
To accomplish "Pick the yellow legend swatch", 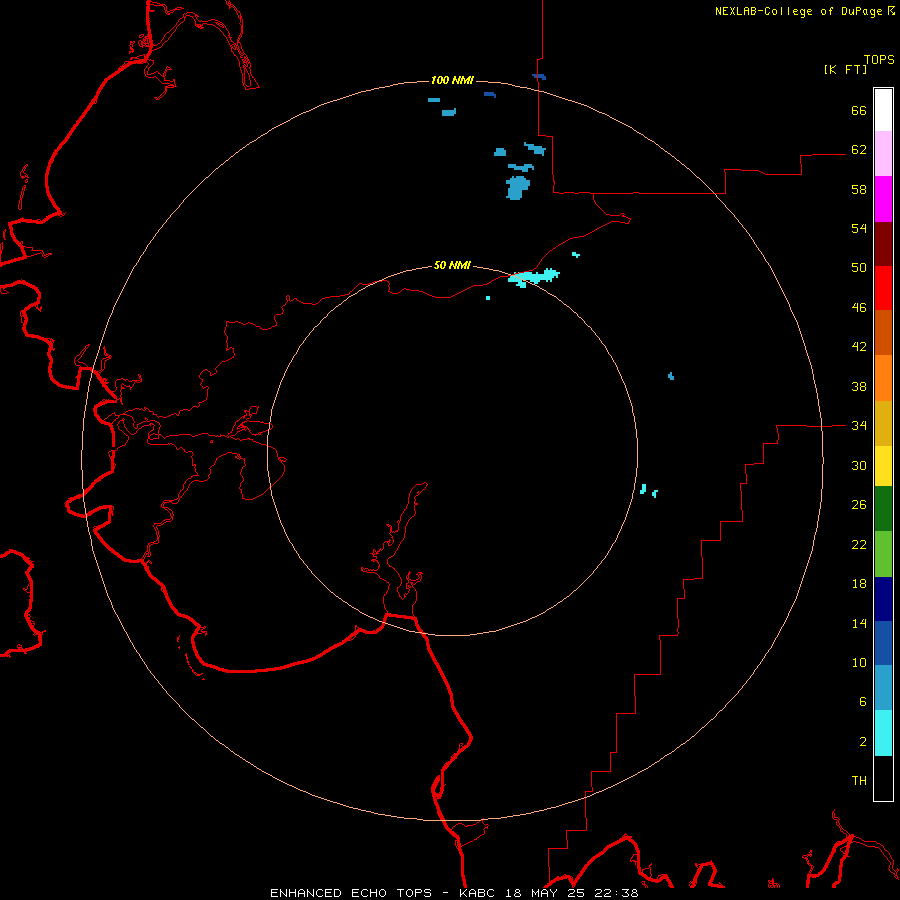I will (x=883, y=466).
